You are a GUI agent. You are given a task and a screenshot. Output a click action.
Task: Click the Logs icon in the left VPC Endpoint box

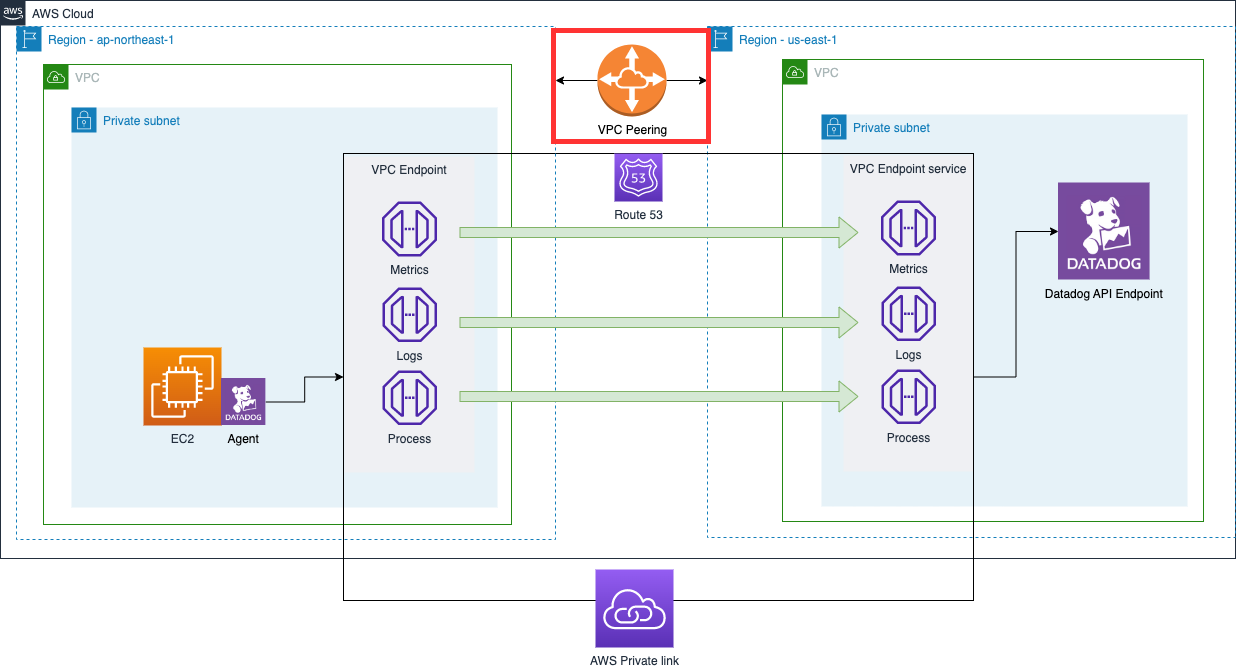409,314
